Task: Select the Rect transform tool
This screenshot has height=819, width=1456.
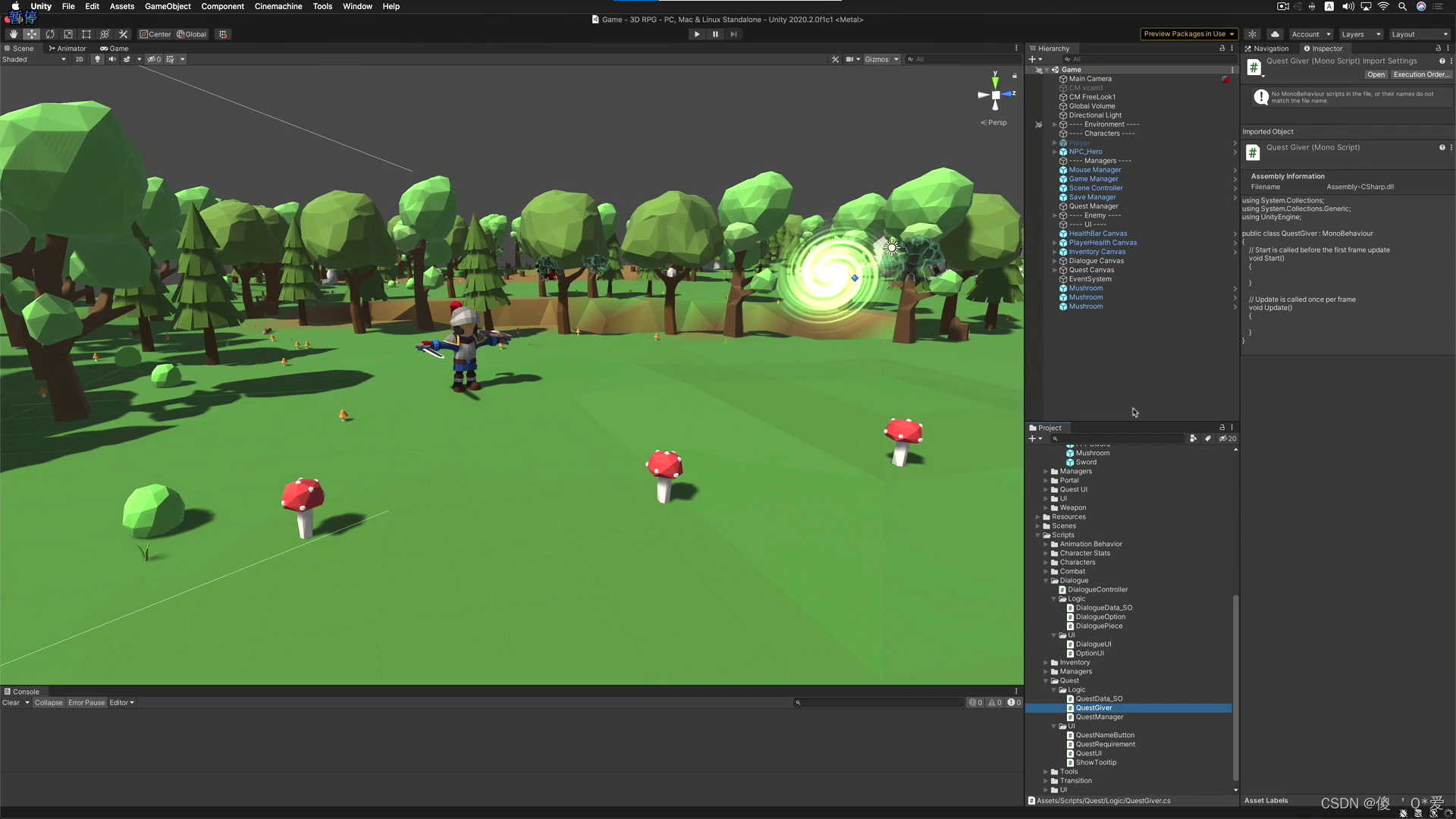Action: [86, 34]
